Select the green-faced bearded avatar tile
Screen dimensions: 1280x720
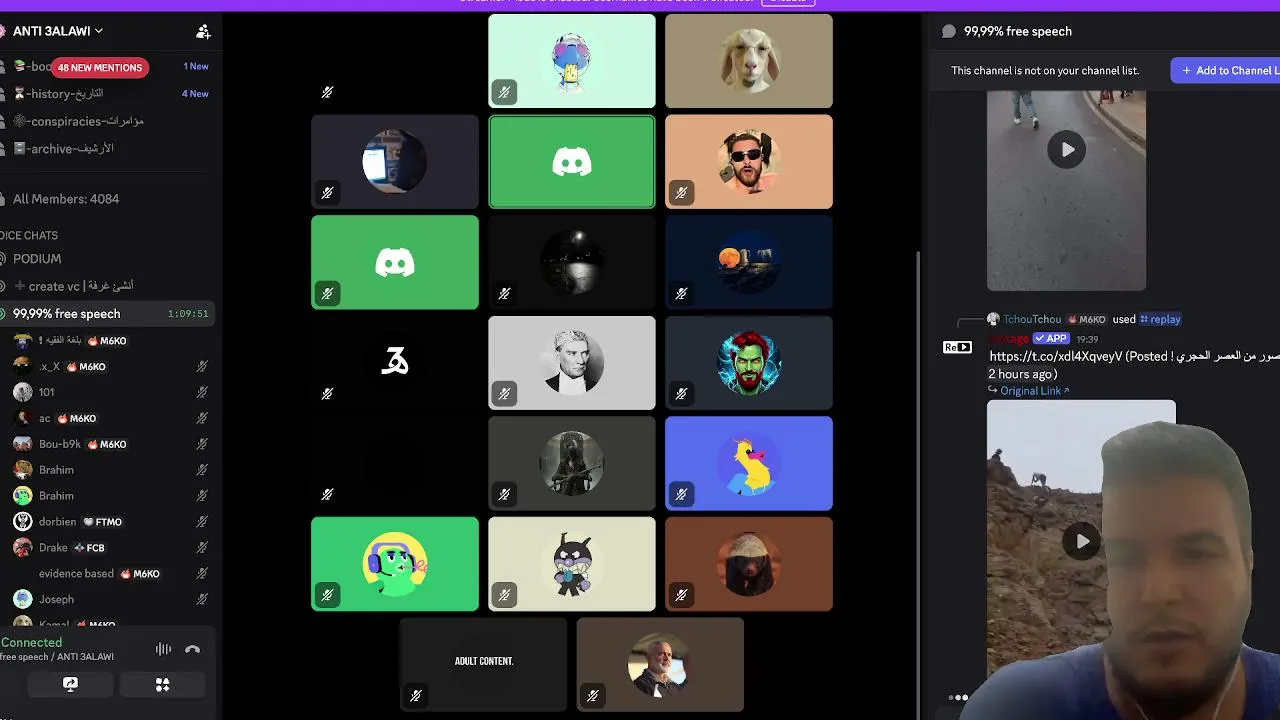749,363
